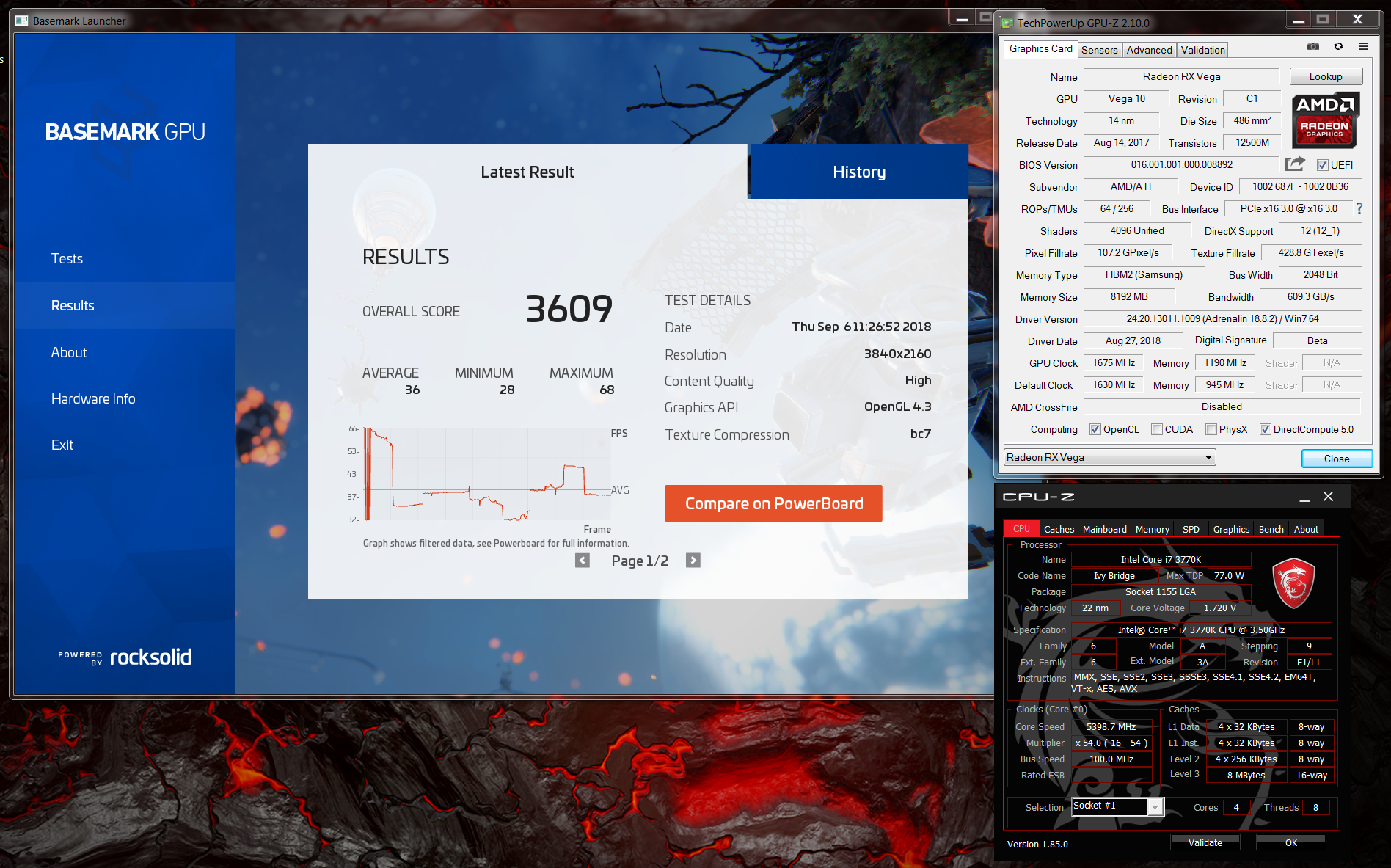The height and width of the screenshot is (868, 1391).
Task: Switch to GPU-Z Advanced tab
Action: click(1149, 50)
